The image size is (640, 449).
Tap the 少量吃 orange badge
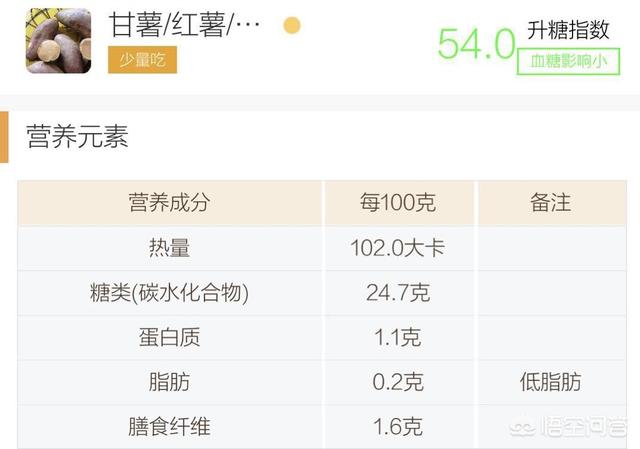(142, 60)
